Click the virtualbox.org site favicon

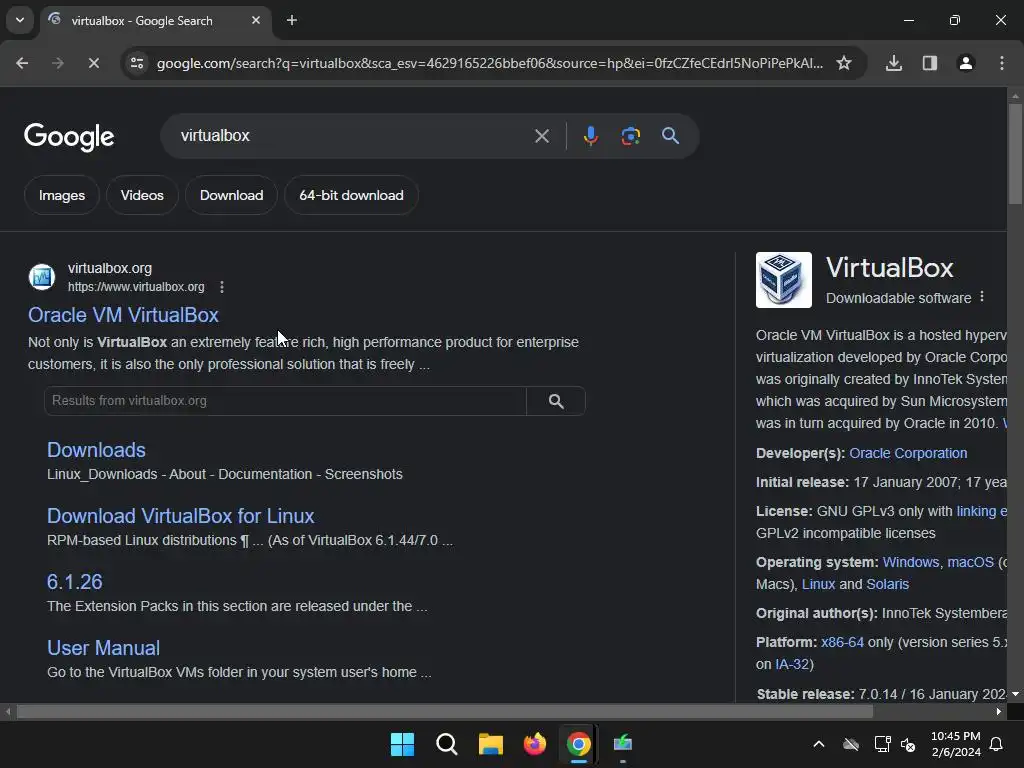42,277
